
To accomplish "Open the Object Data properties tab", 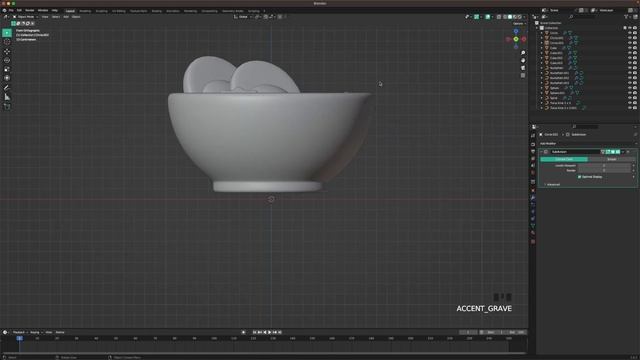I will [x=533, y=226].
